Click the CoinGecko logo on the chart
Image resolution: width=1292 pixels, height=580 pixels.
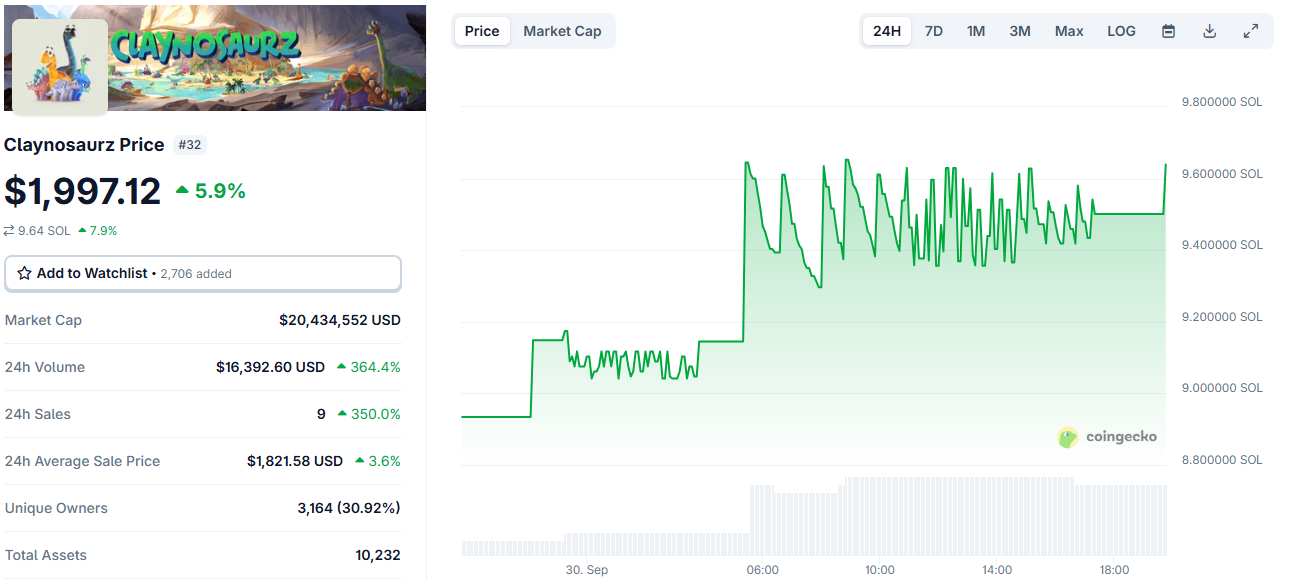tap(1108, 437)
